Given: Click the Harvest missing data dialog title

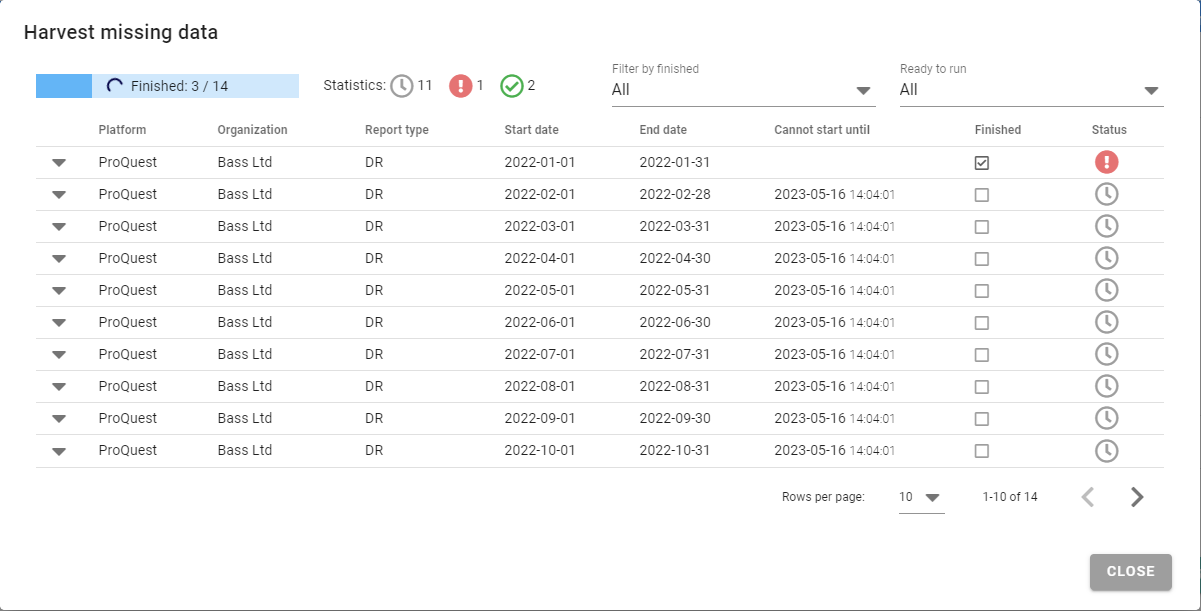Looking at the screenshot, I should point(121,33).
